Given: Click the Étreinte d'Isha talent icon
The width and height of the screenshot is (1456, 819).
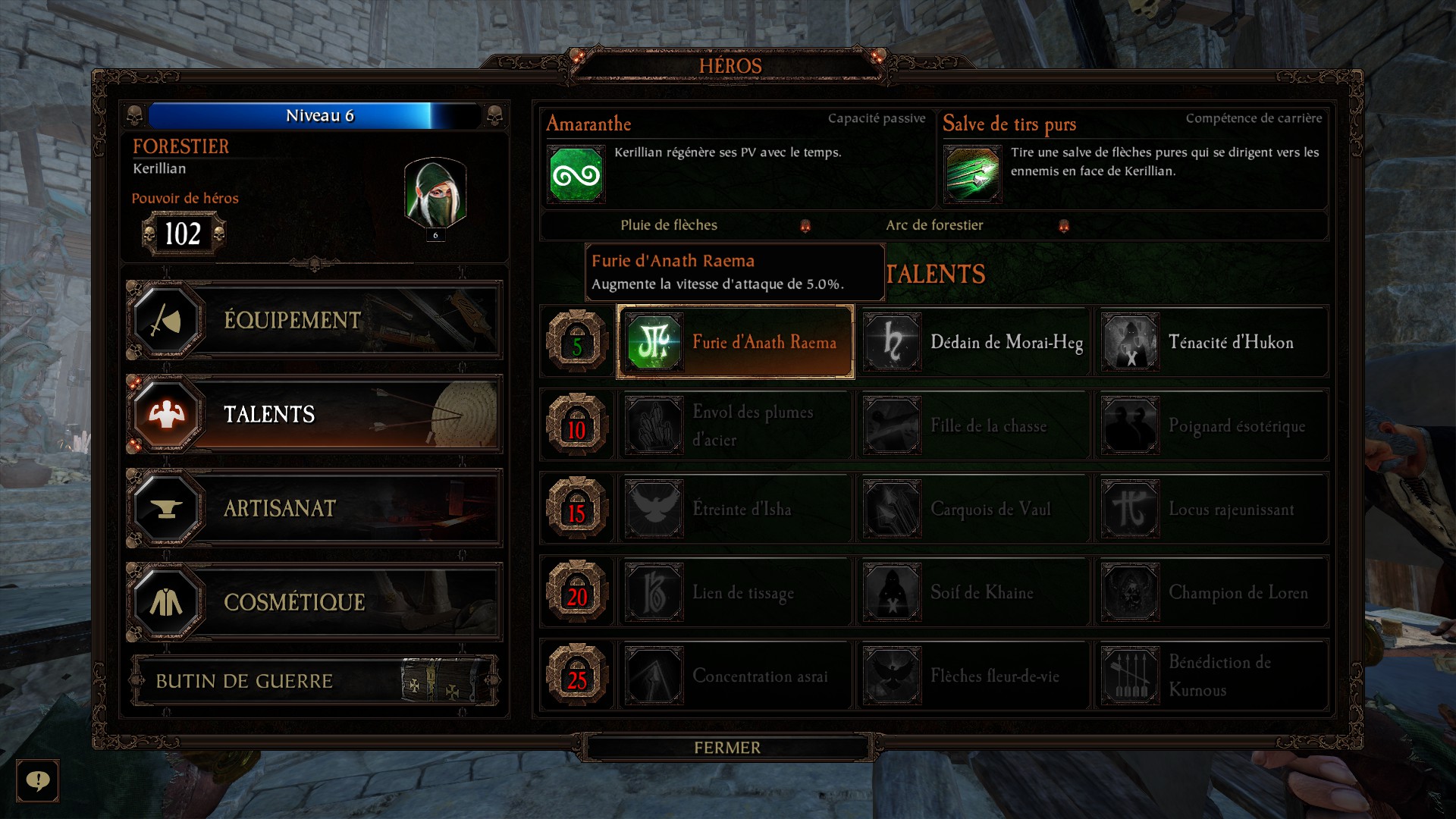Looking at the screenshot, I should pyautogui.click(x=654, y=509).
